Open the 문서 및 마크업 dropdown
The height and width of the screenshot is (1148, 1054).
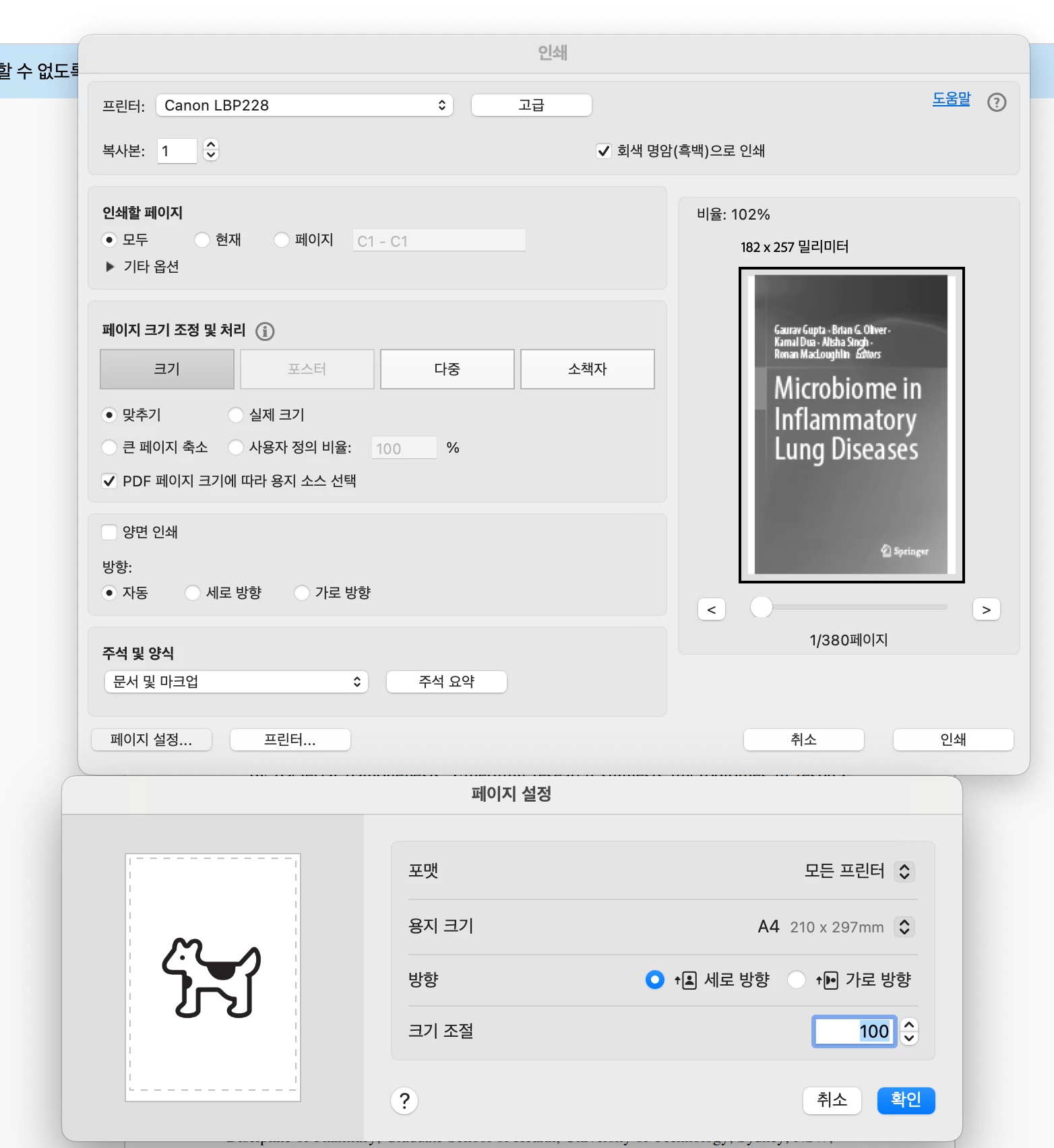click(x=237, y=682)
